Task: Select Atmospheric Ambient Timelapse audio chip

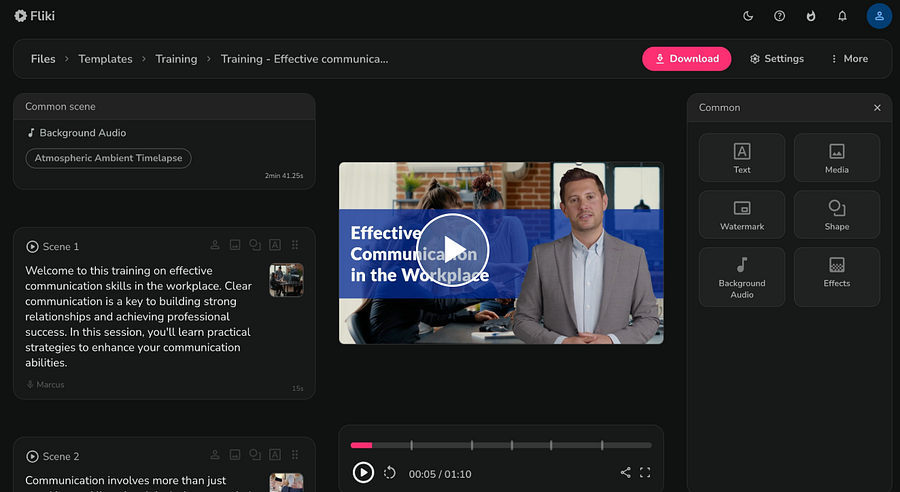Action: point(108,158)
